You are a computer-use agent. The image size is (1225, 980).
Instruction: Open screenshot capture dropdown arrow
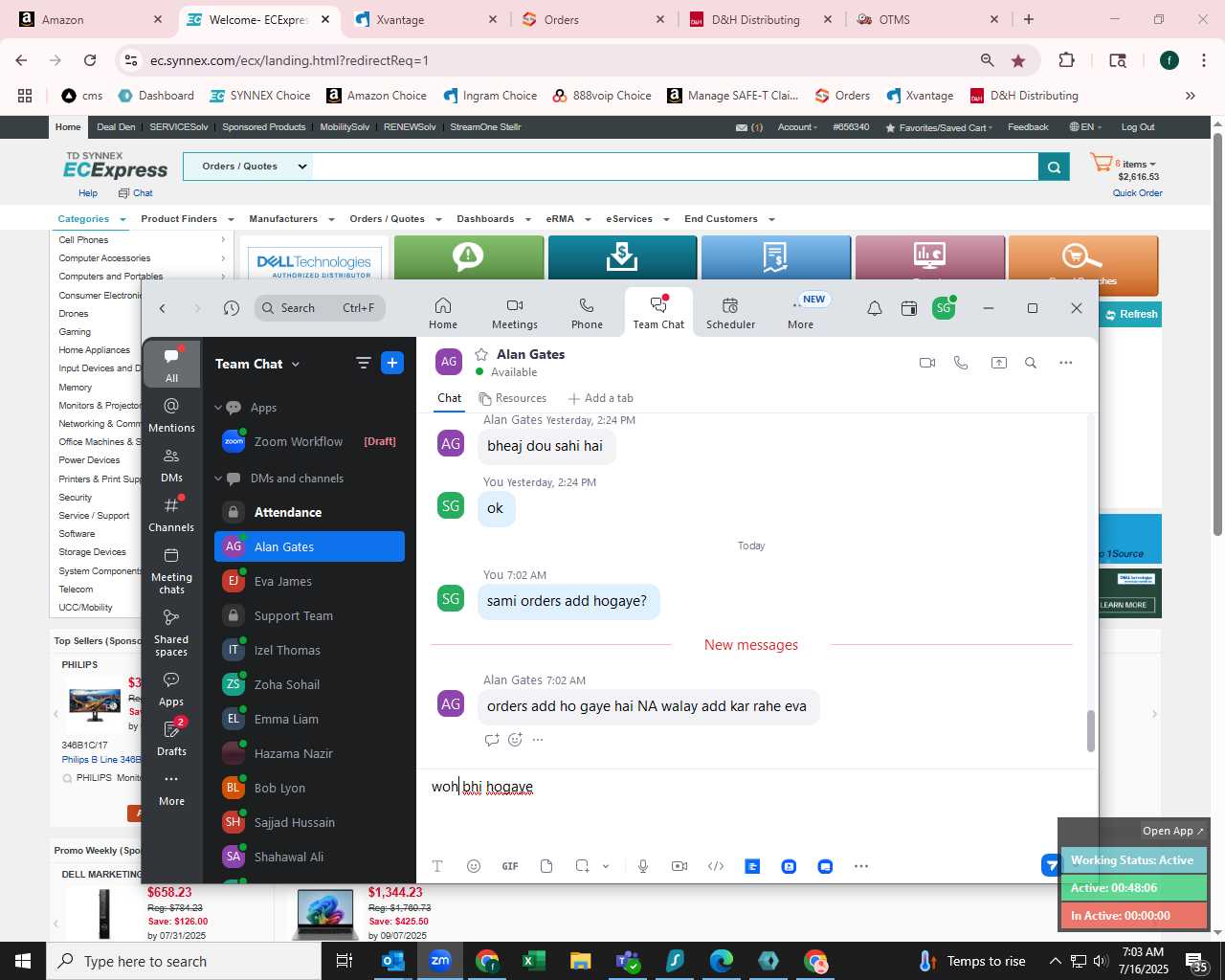[606, 866]
